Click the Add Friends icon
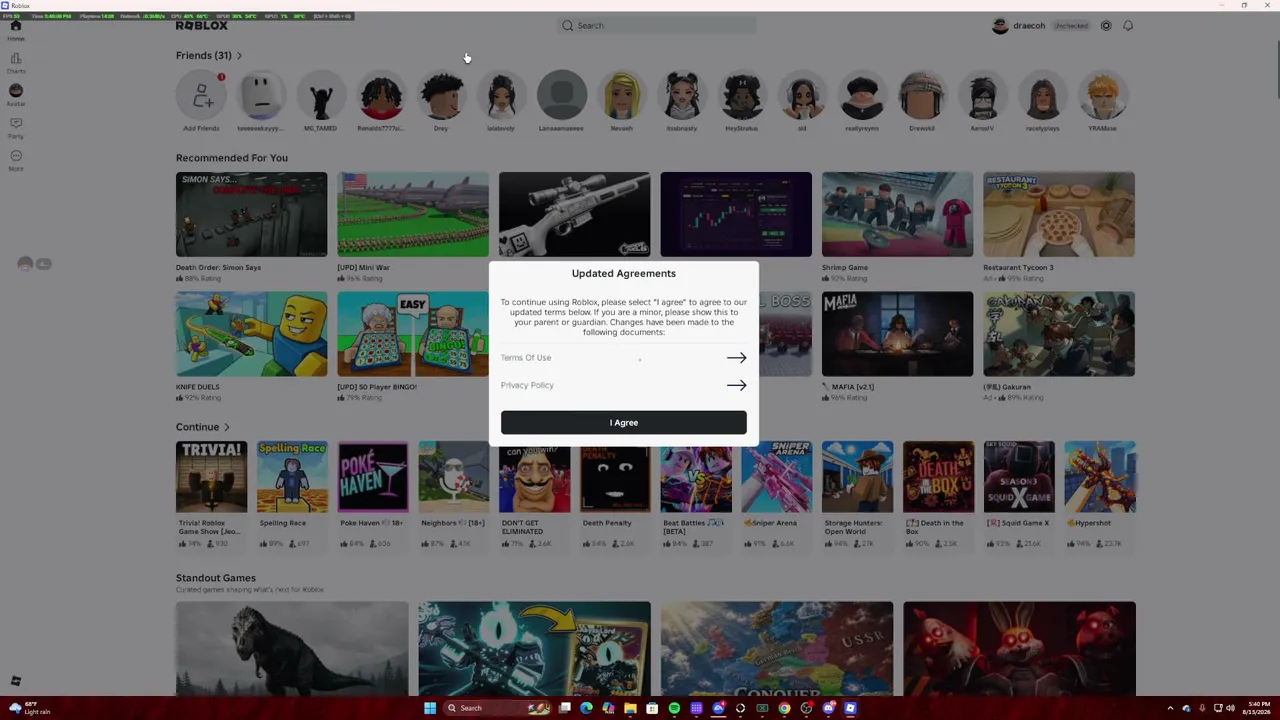Screen dimensions: 1280x720 point(201,95)
